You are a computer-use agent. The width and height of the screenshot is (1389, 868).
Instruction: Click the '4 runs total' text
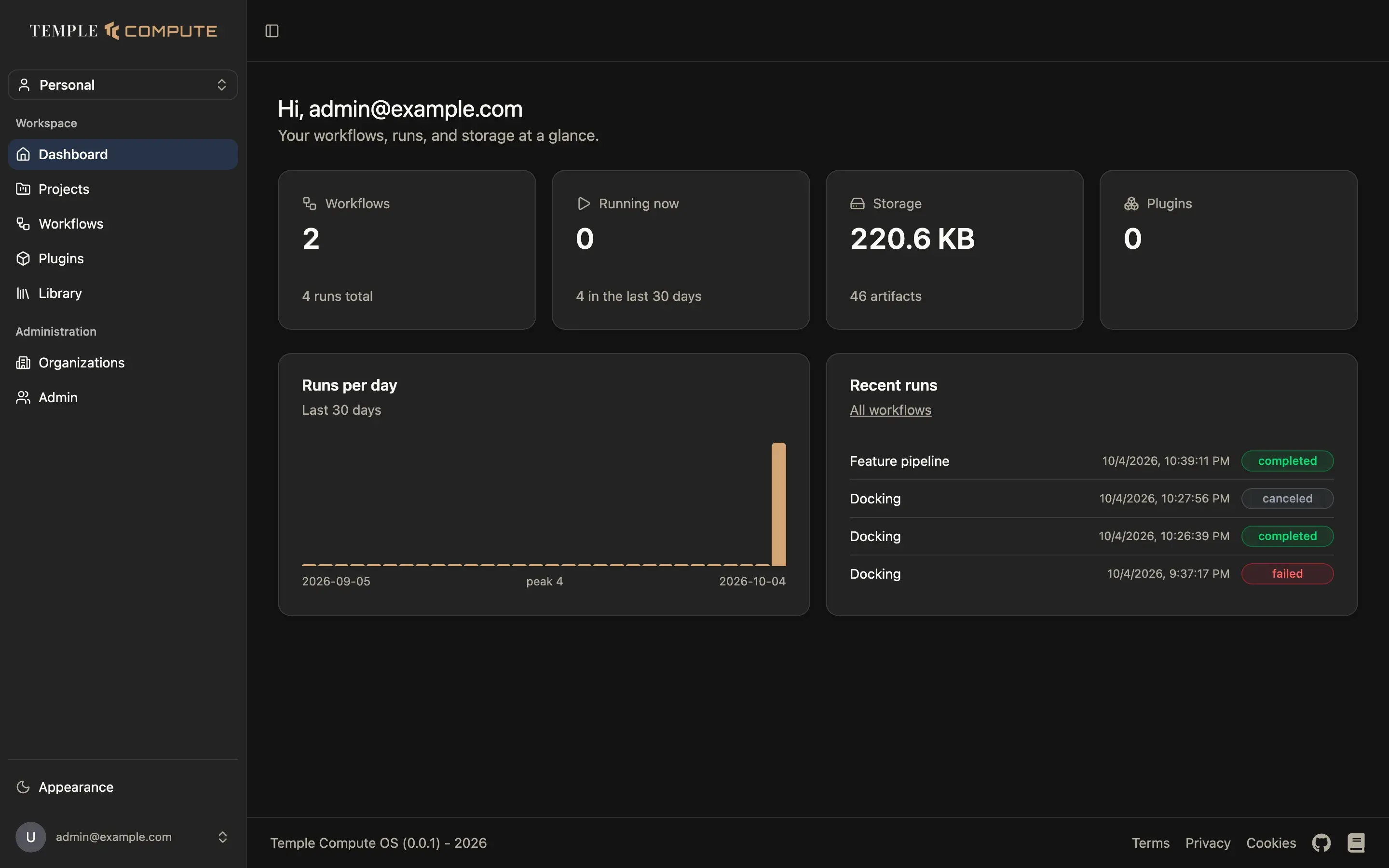click(x=338, y=296)
